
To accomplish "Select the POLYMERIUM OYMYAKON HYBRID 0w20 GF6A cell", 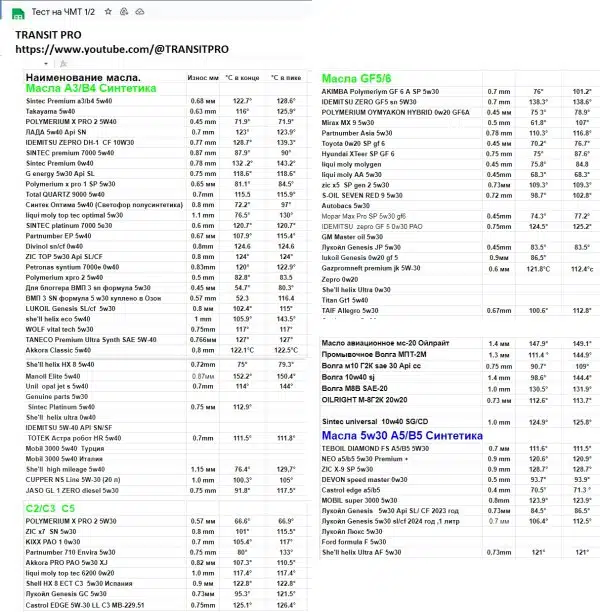I will [x=395, y=112].
